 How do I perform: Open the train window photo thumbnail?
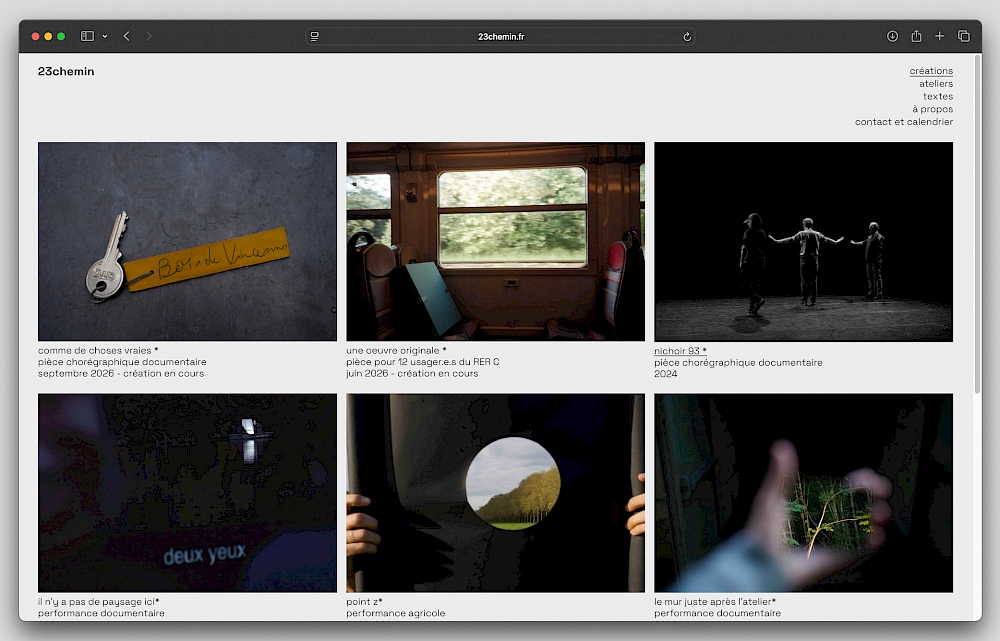point(495,241)
